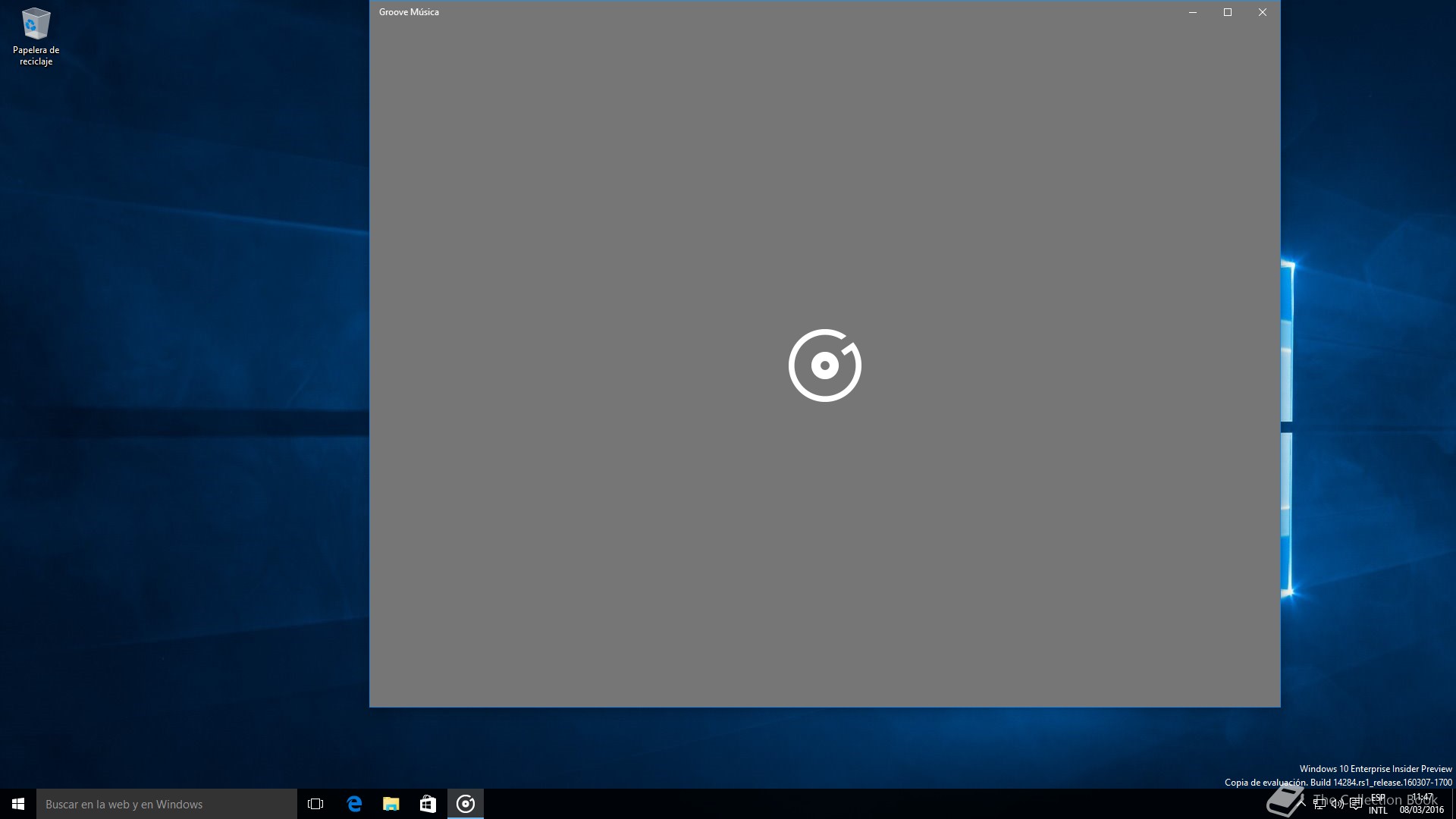This screenshot has height=819, width=1456.
Task: Open the volume control tray icon
Action: 1338,804
